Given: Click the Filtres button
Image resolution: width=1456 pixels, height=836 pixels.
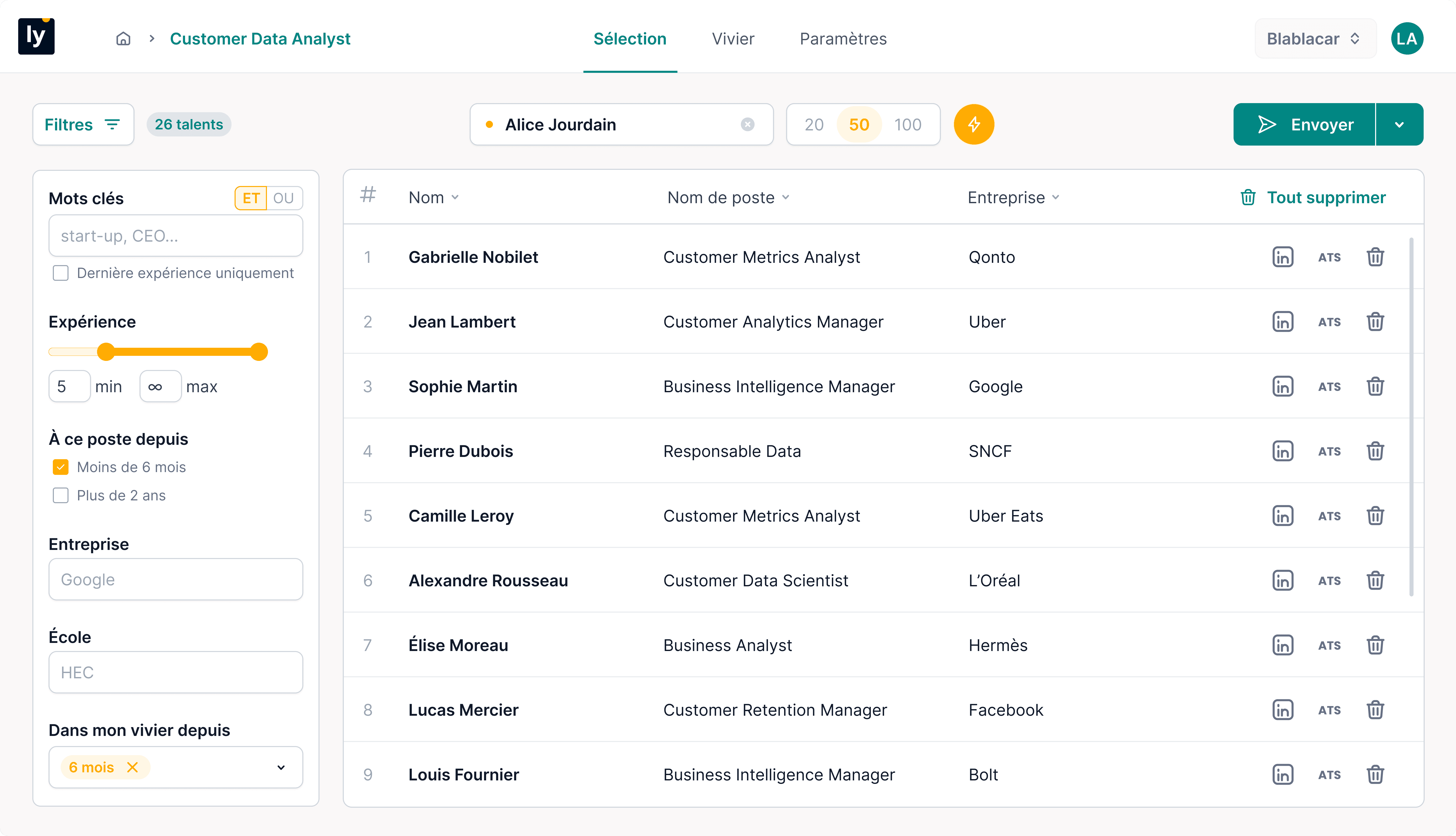Looking at the screenshot, I should tap(83, 124).
